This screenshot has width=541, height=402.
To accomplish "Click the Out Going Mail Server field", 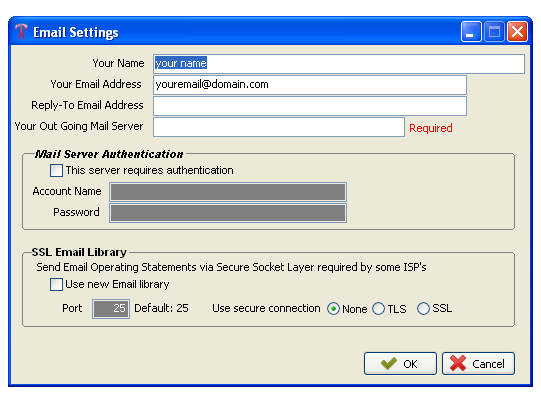I will (x=279, y=127).
